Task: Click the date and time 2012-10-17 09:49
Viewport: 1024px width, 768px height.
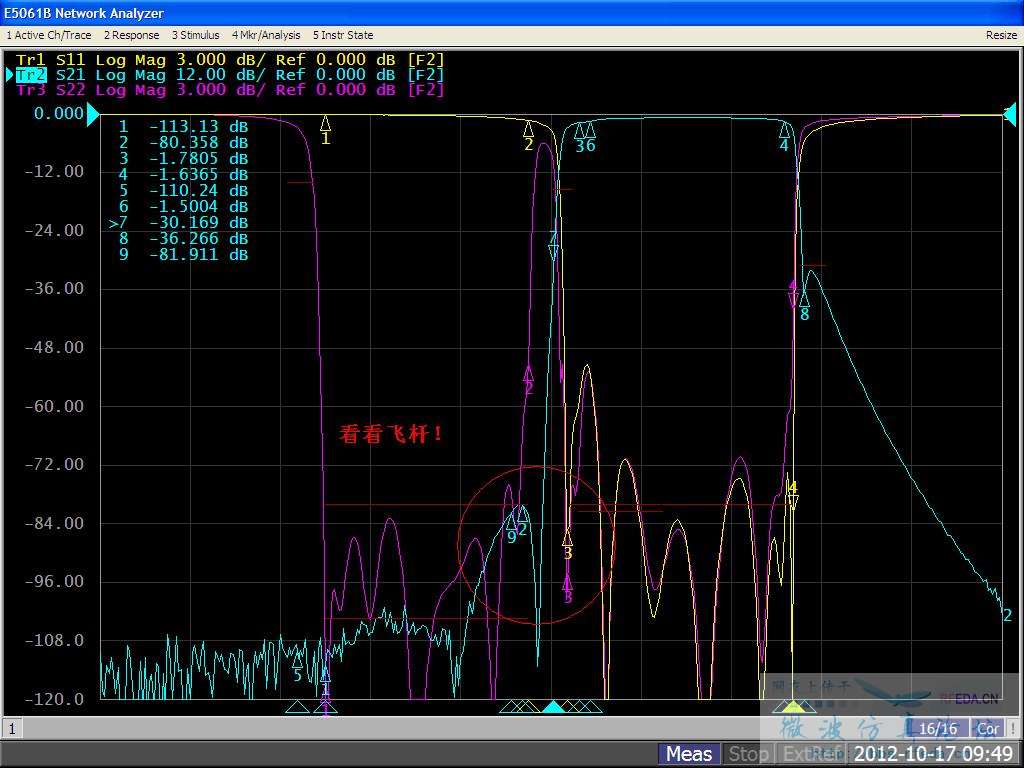Action: (934, 754)
